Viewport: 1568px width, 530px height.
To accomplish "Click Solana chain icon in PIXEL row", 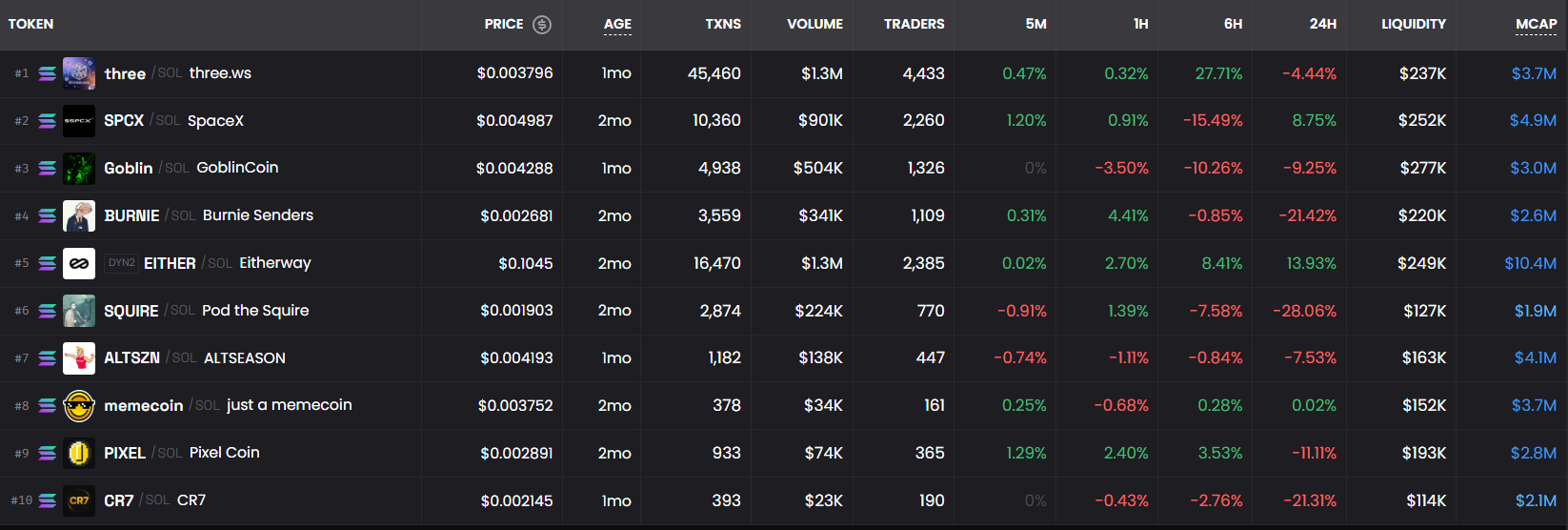I will pos(48,454).
